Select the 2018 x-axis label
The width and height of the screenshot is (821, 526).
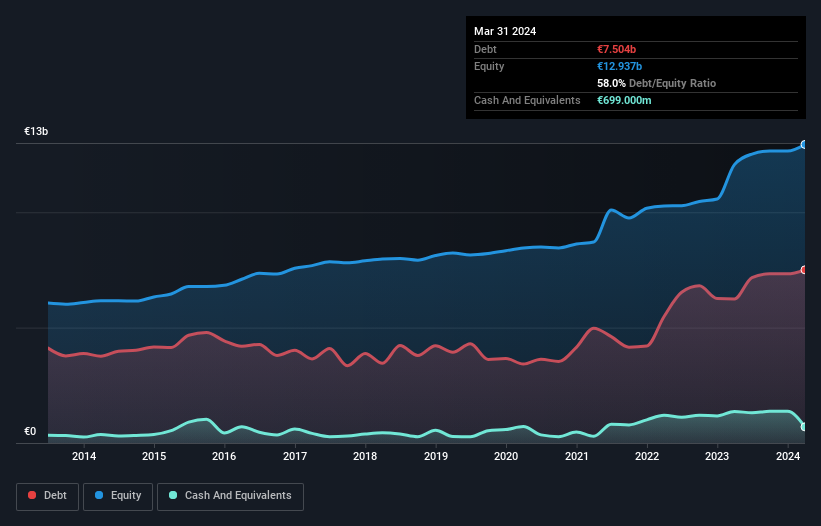point(365,456)
